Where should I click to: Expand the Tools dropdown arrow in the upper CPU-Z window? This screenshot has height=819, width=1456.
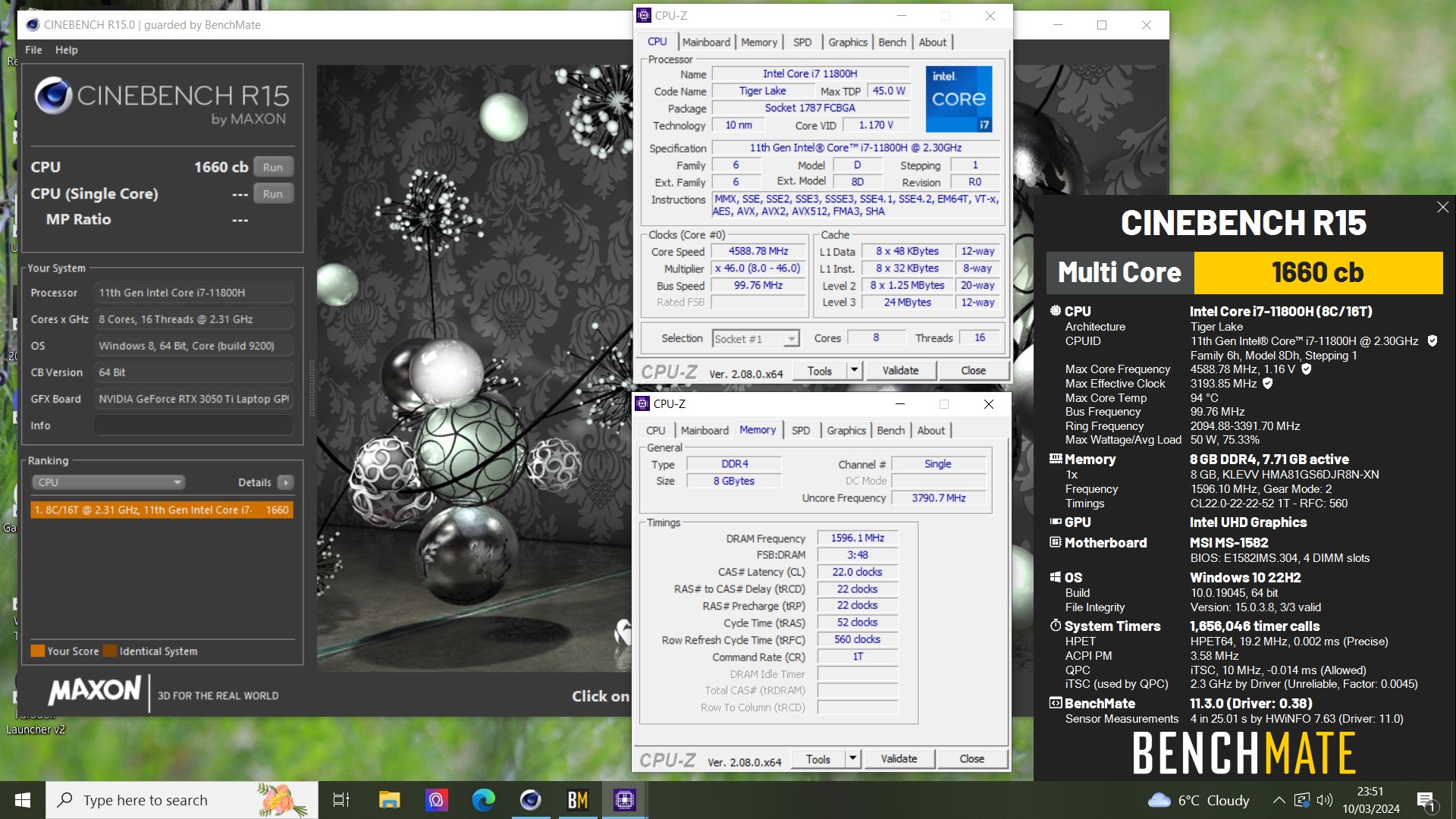854,371
